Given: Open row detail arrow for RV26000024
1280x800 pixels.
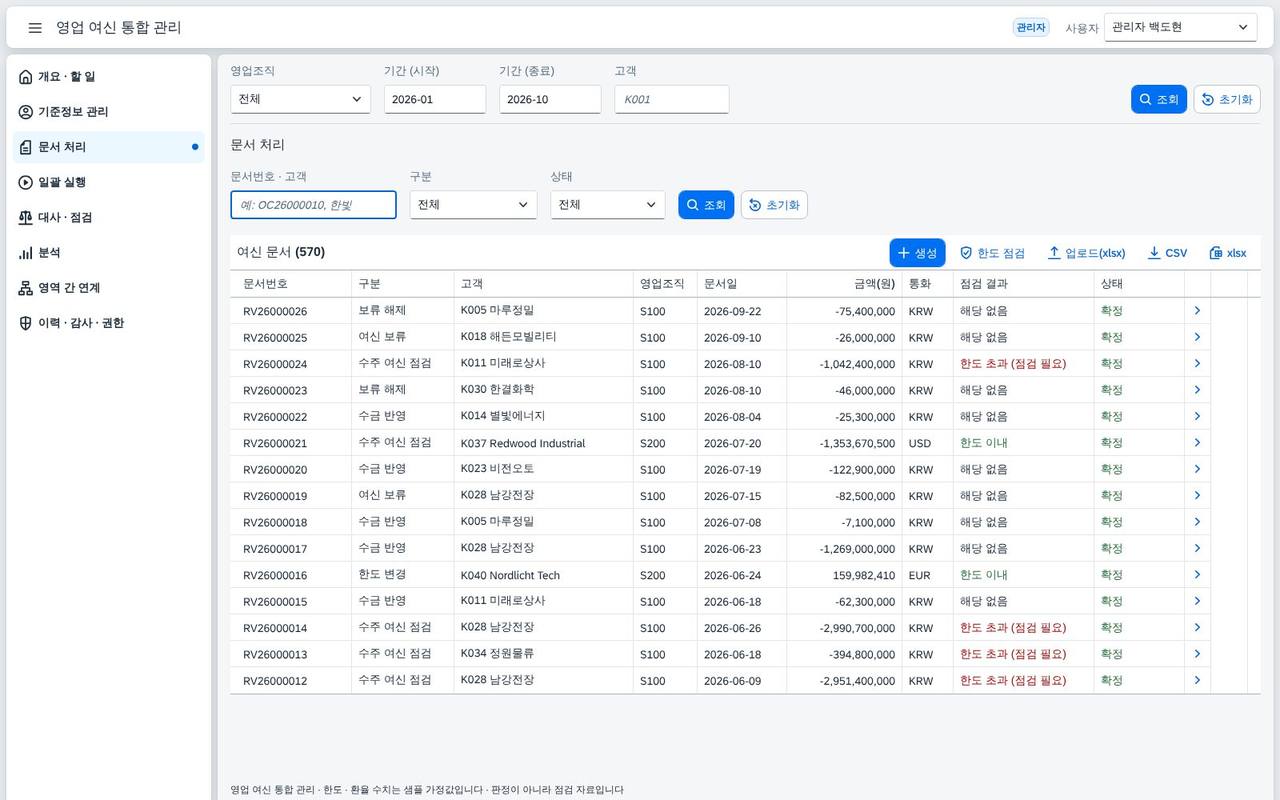Looking at the screenshot, I should [1197, 364].
